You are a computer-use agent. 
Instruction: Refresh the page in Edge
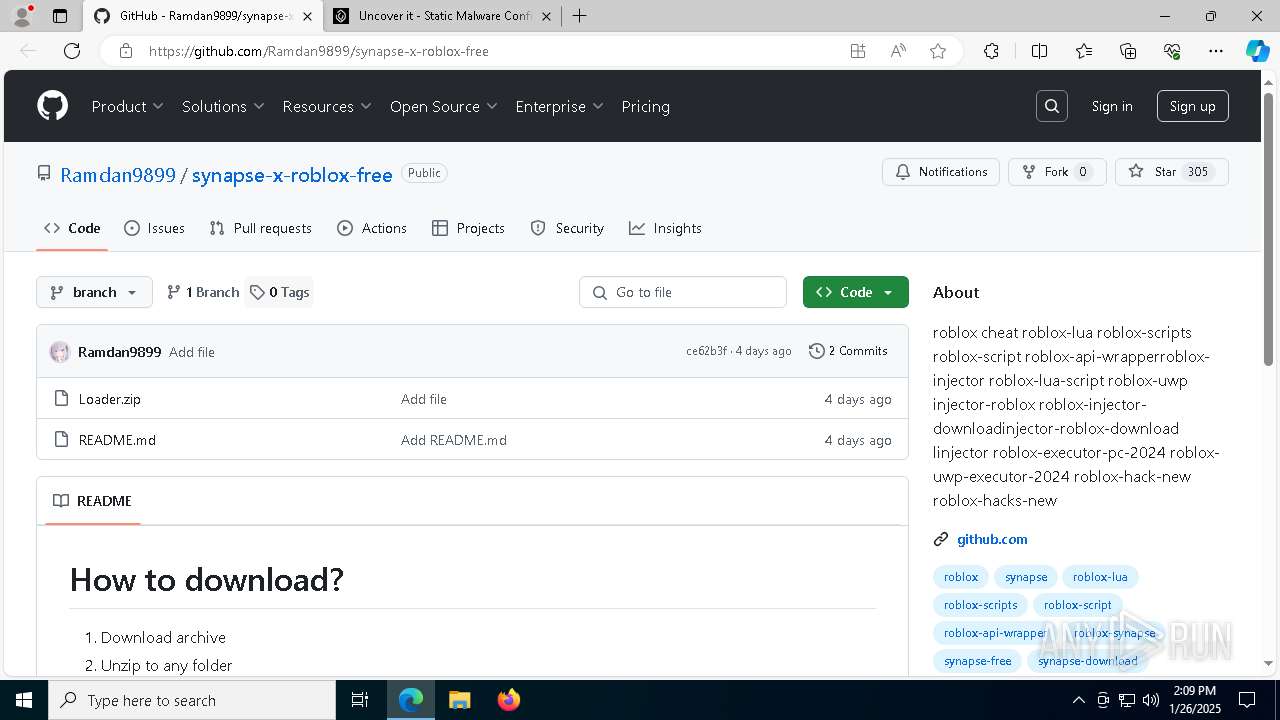(x=72, y=51)
